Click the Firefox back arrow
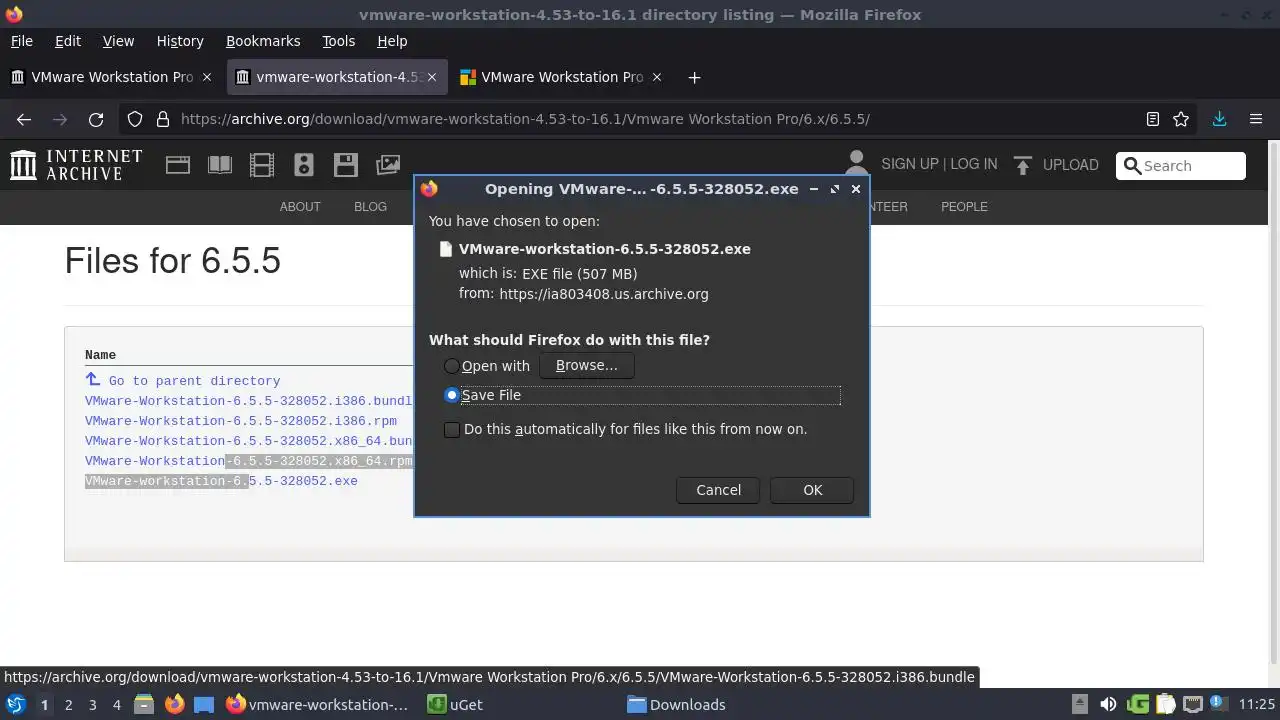 pyautogui.click(x=24, y=119)
